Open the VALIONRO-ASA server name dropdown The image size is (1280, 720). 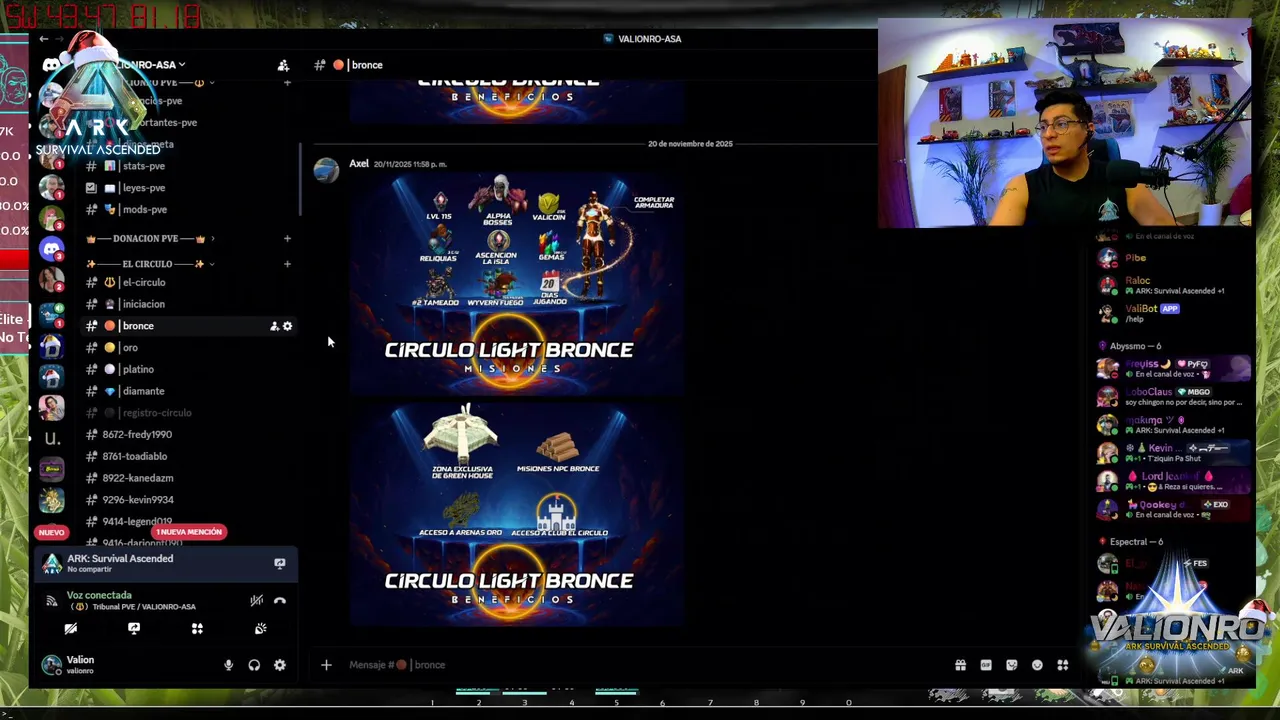point(150,65)
